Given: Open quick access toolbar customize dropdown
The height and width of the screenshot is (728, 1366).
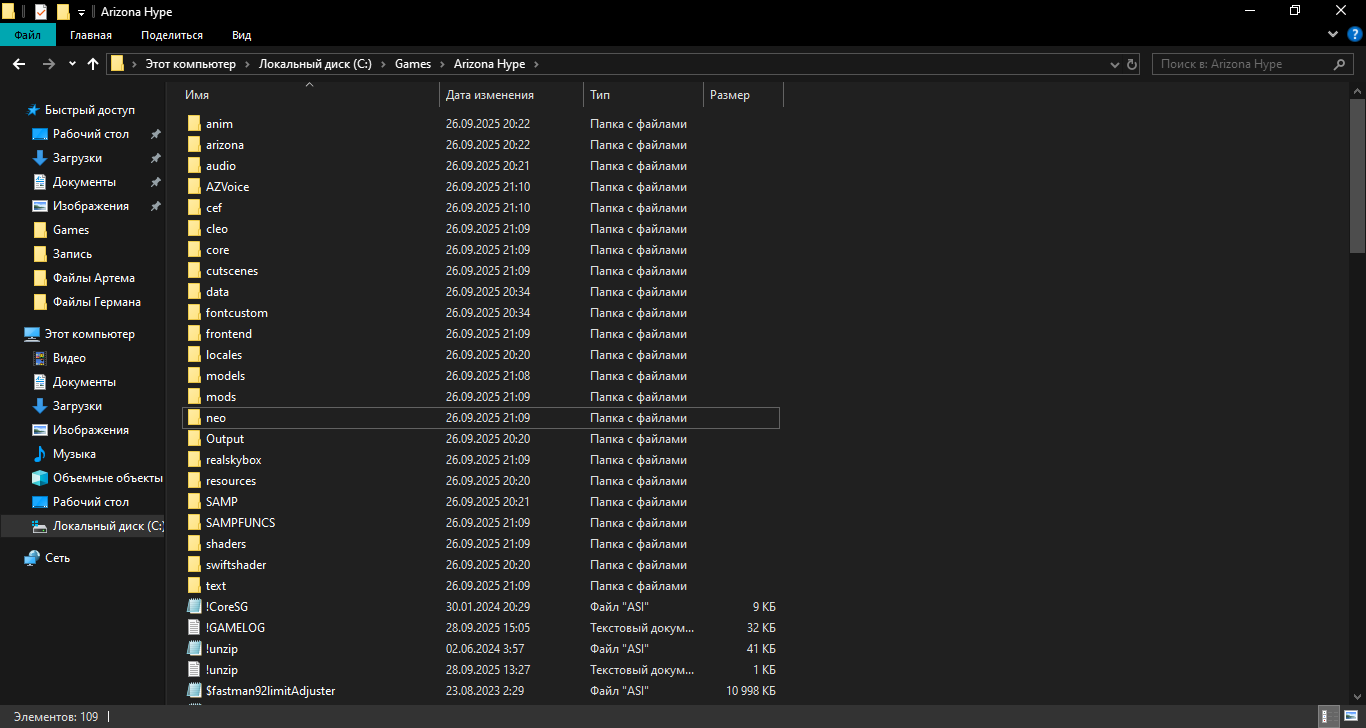Looking at the screenshot, I should (81, 13).
